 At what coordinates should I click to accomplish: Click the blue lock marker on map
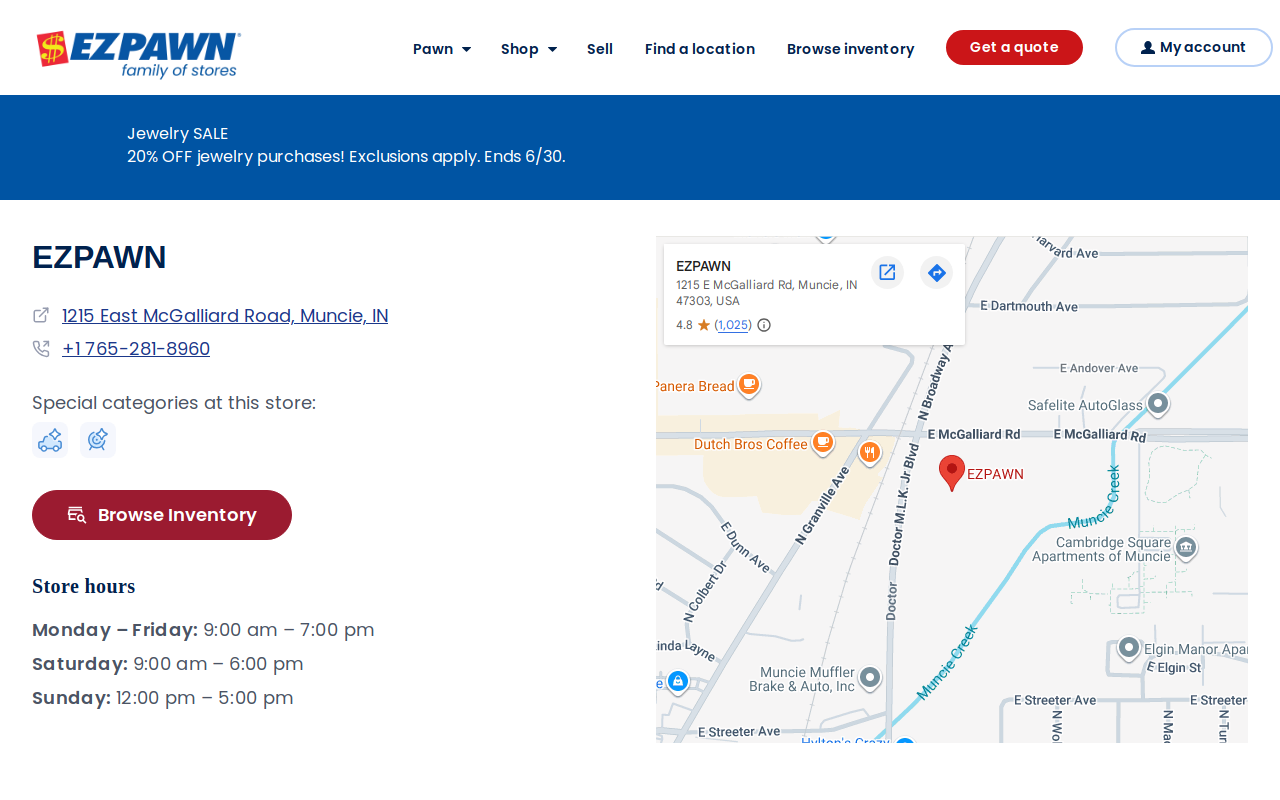pyautogui.click(x=678, y=681)
